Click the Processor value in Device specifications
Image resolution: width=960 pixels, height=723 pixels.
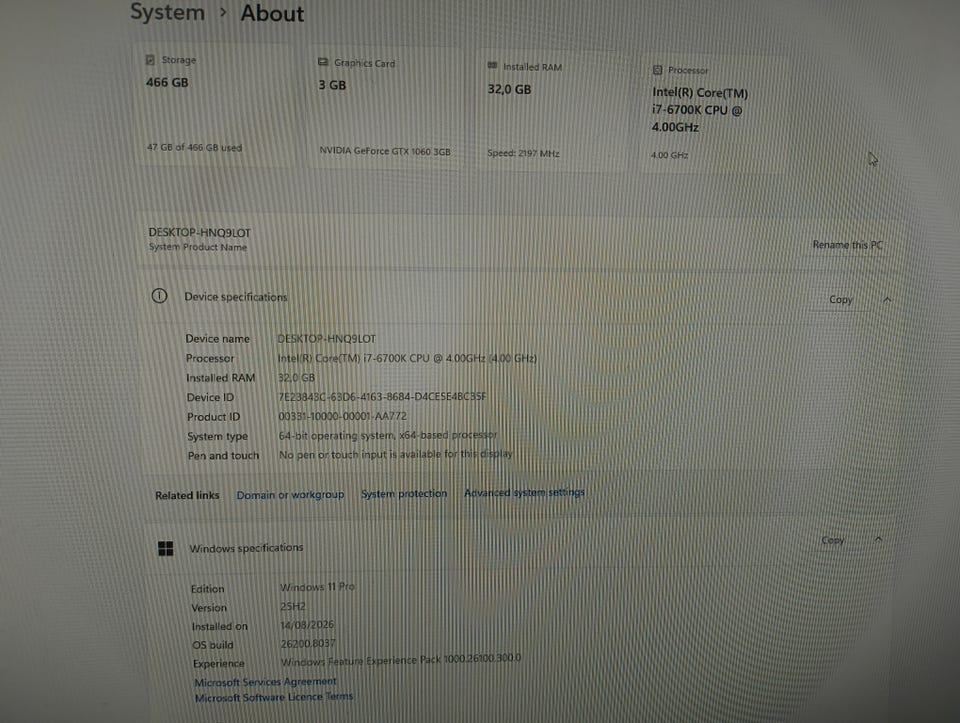click(407, 358)
